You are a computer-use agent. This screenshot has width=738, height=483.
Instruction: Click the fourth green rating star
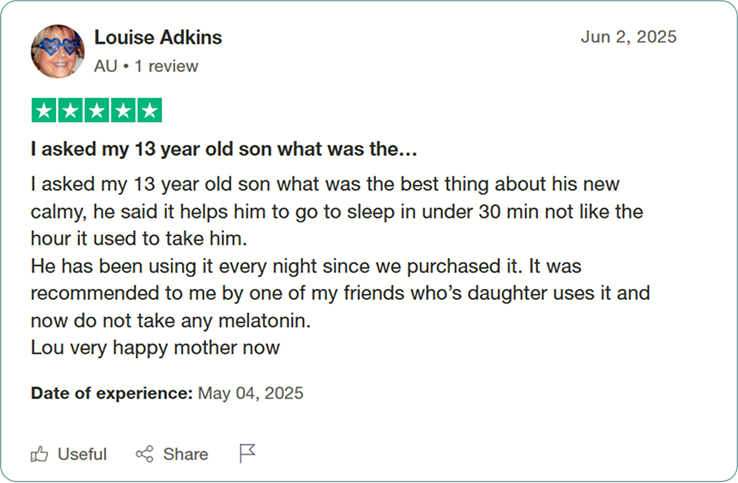[123, 110]
